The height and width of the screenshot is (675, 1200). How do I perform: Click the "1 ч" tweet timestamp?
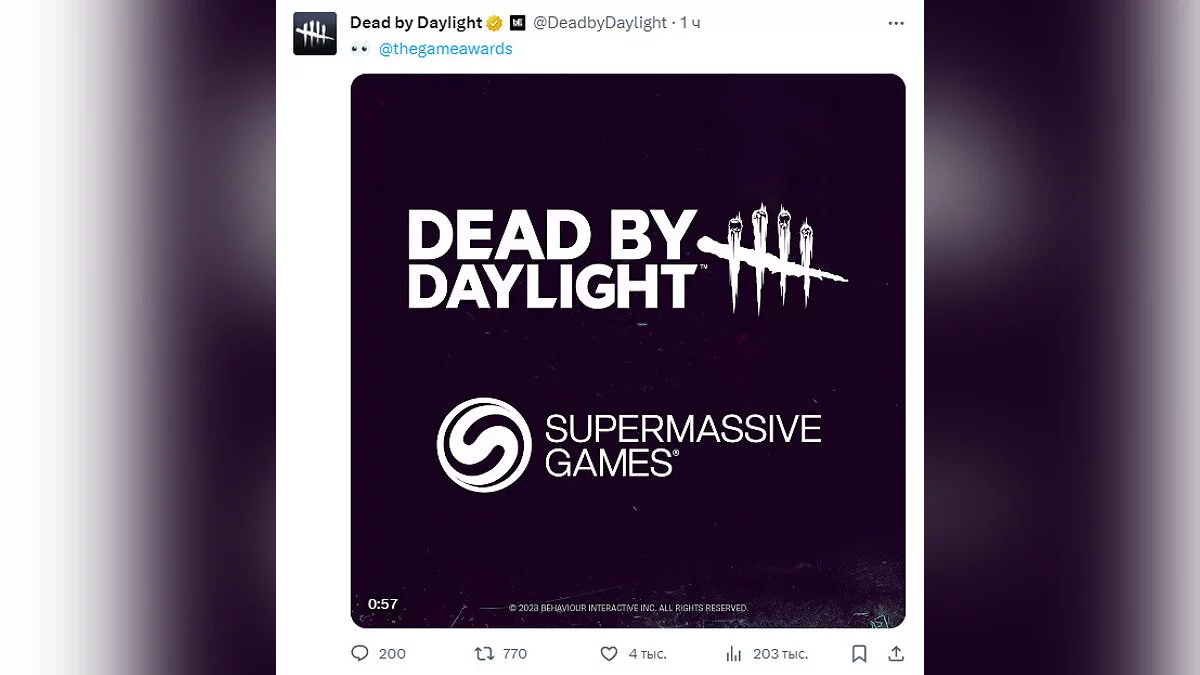pos(690,22)
